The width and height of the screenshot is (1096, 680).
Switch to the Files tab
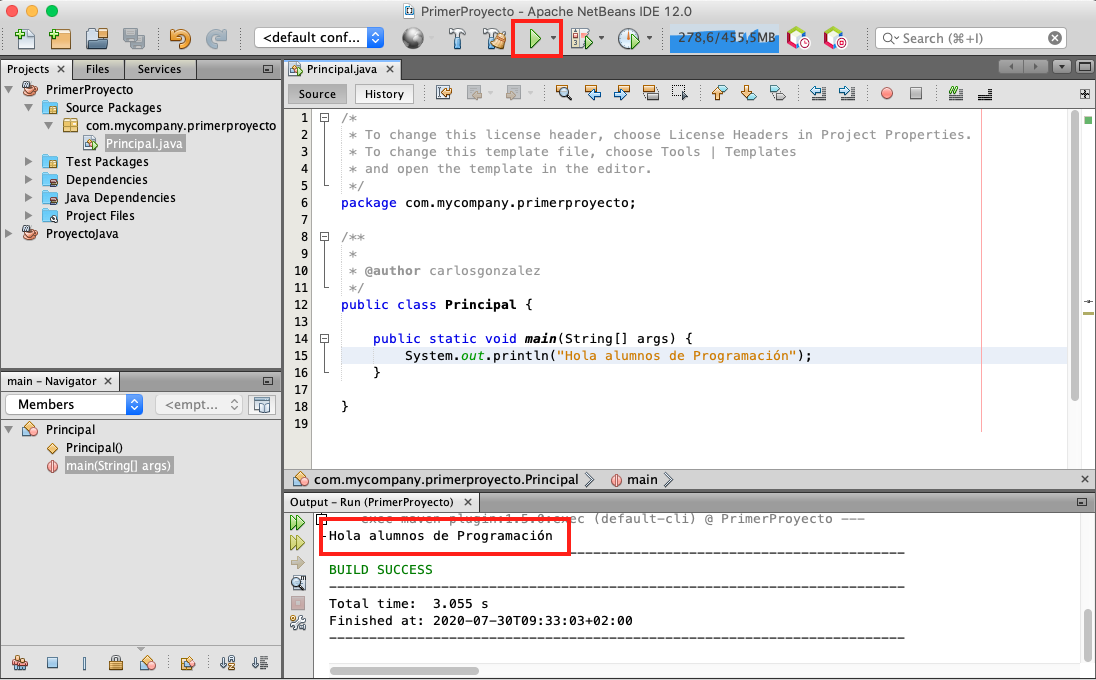(x=97, y=69)
